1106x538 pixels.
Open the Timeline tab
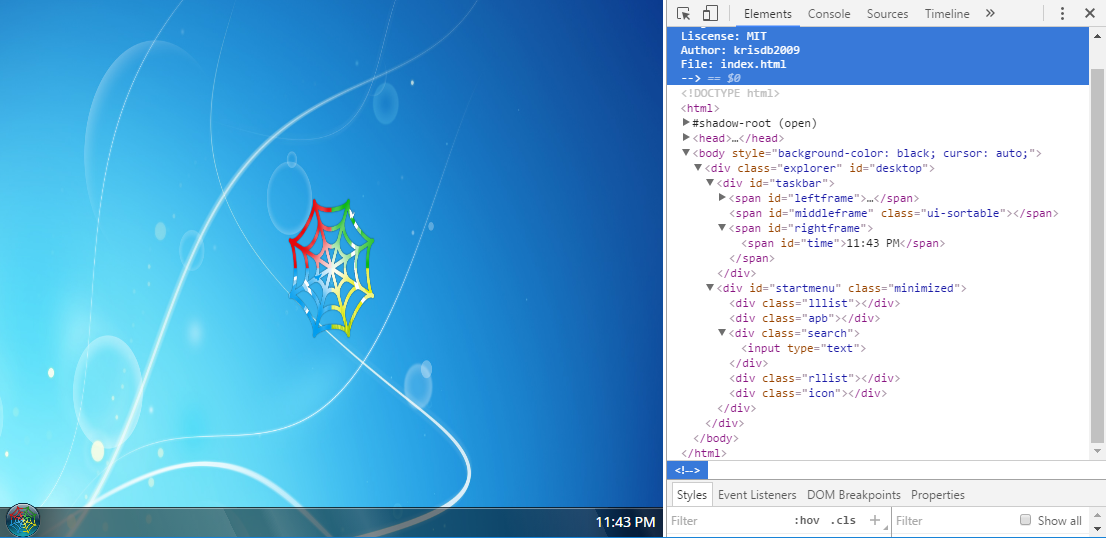pos(947,13)
